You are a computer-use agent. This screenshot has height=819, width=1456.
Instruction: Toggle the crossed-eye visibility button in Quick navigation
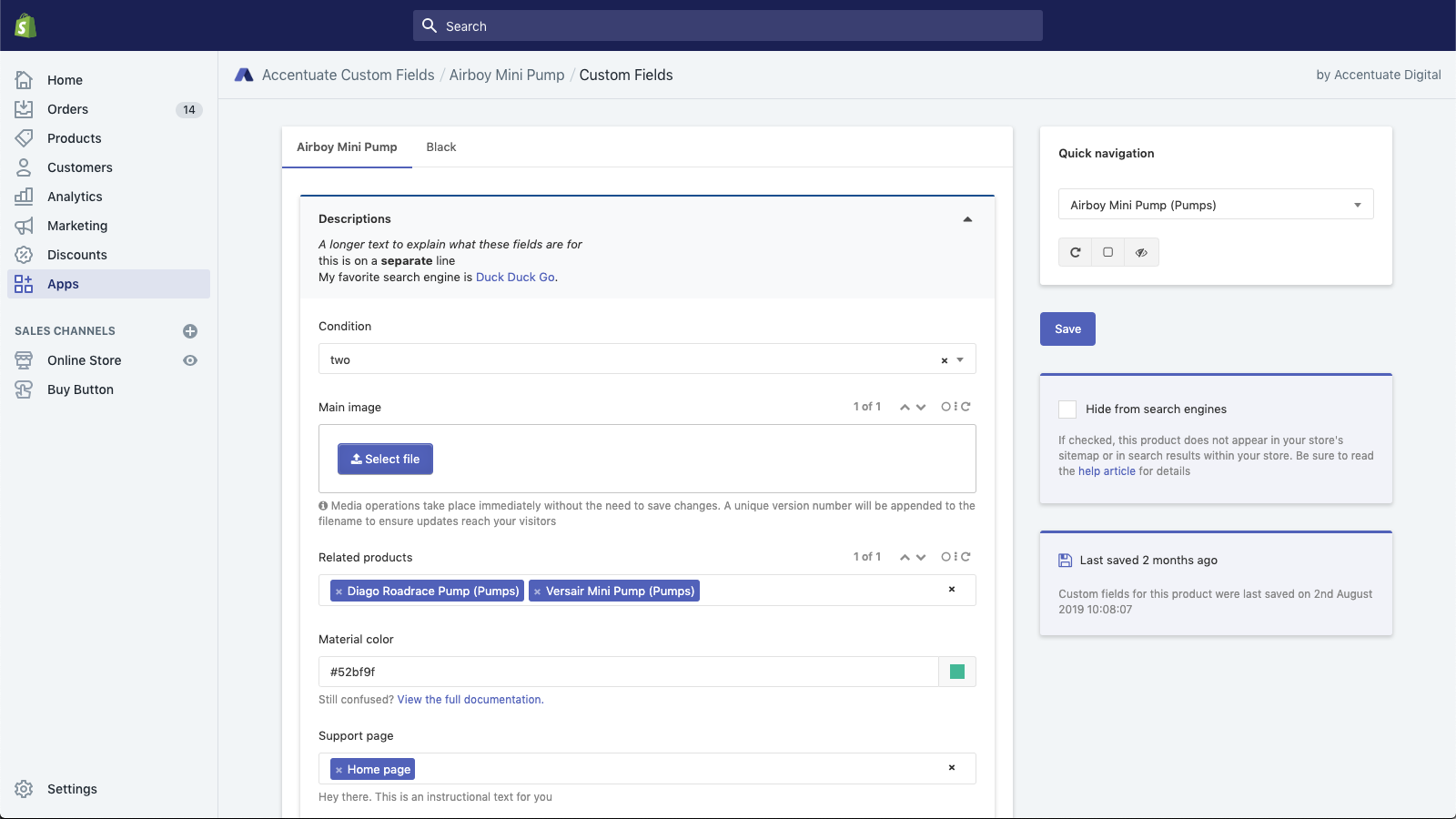pos(1141,252)
